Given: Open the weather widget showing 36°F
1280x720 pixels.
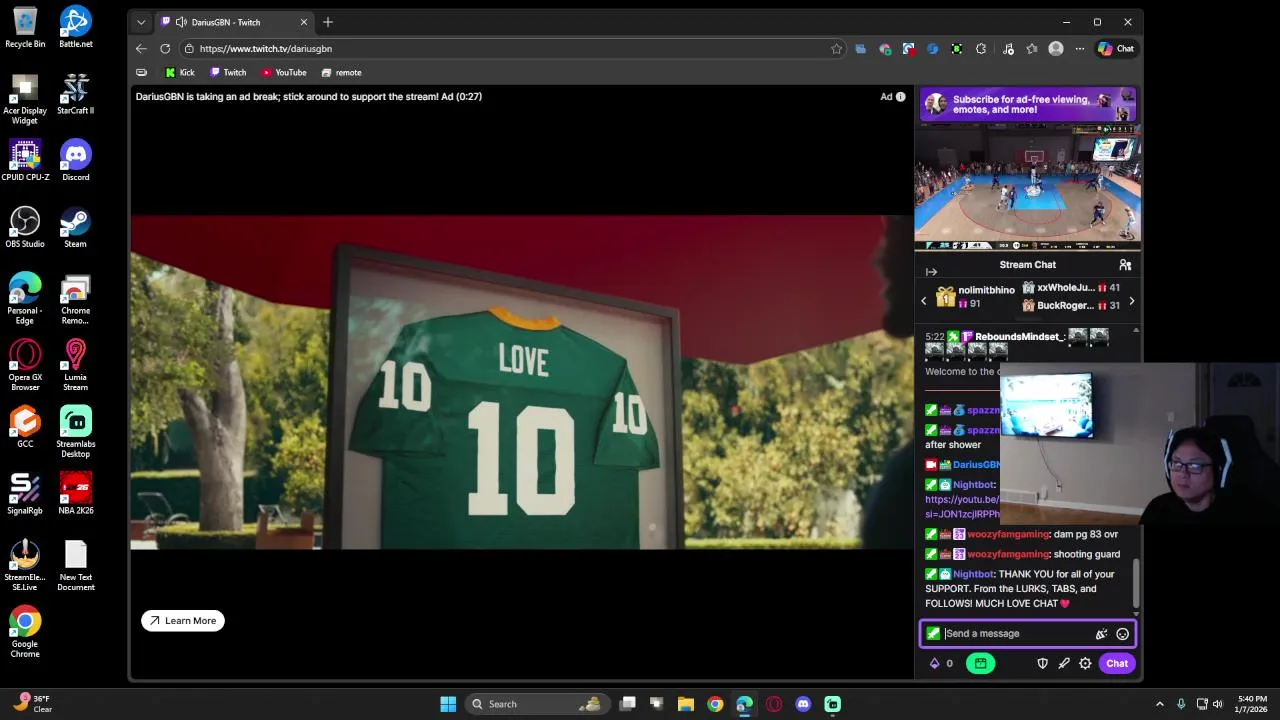Looking at the screenshot, I should [x=30, y=704].
